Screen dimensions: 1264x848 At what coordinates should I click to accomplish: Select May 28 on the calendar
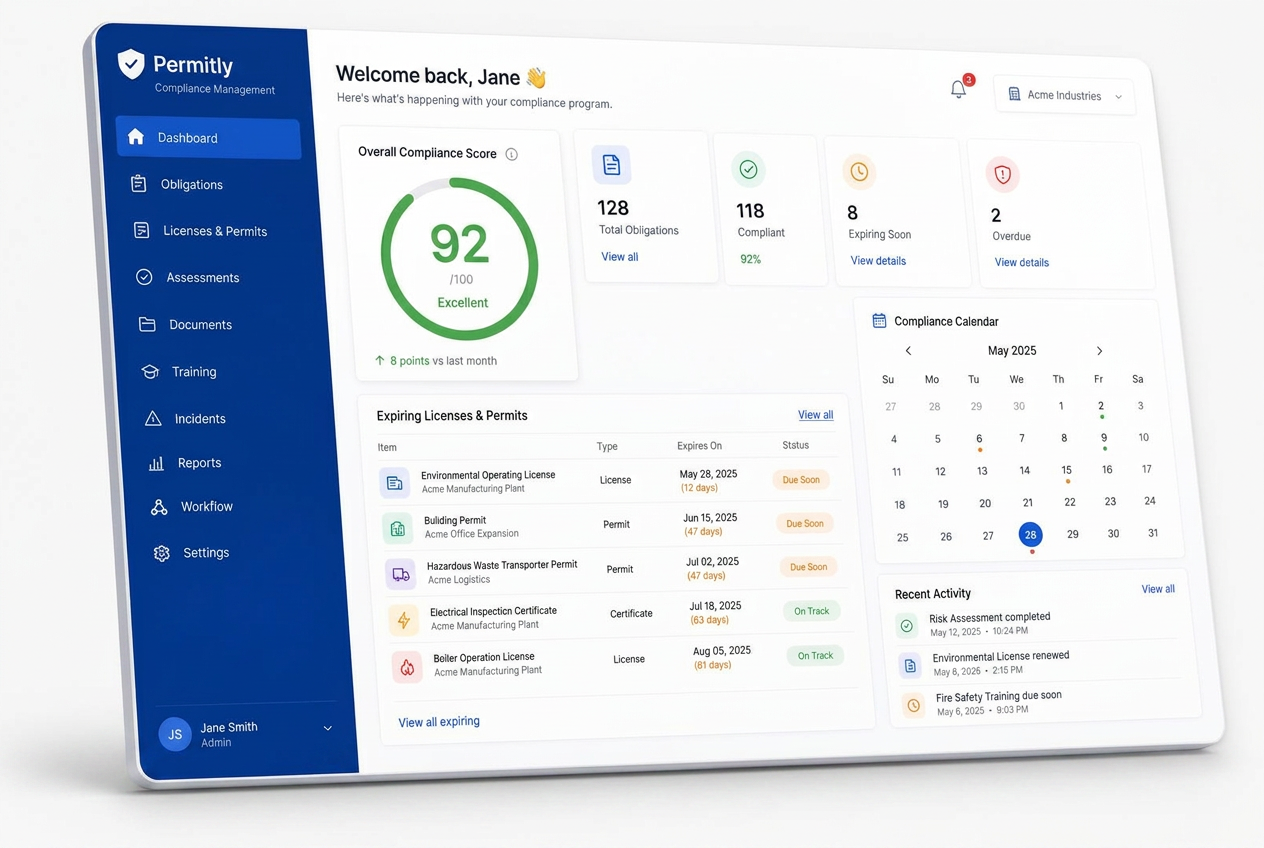pyautogui.click(x=1030, y=534)
